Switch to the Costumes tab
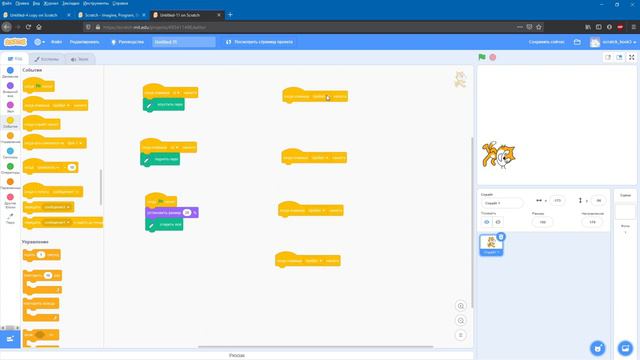This screenshot has height=360, width=640. click(47, 59)
